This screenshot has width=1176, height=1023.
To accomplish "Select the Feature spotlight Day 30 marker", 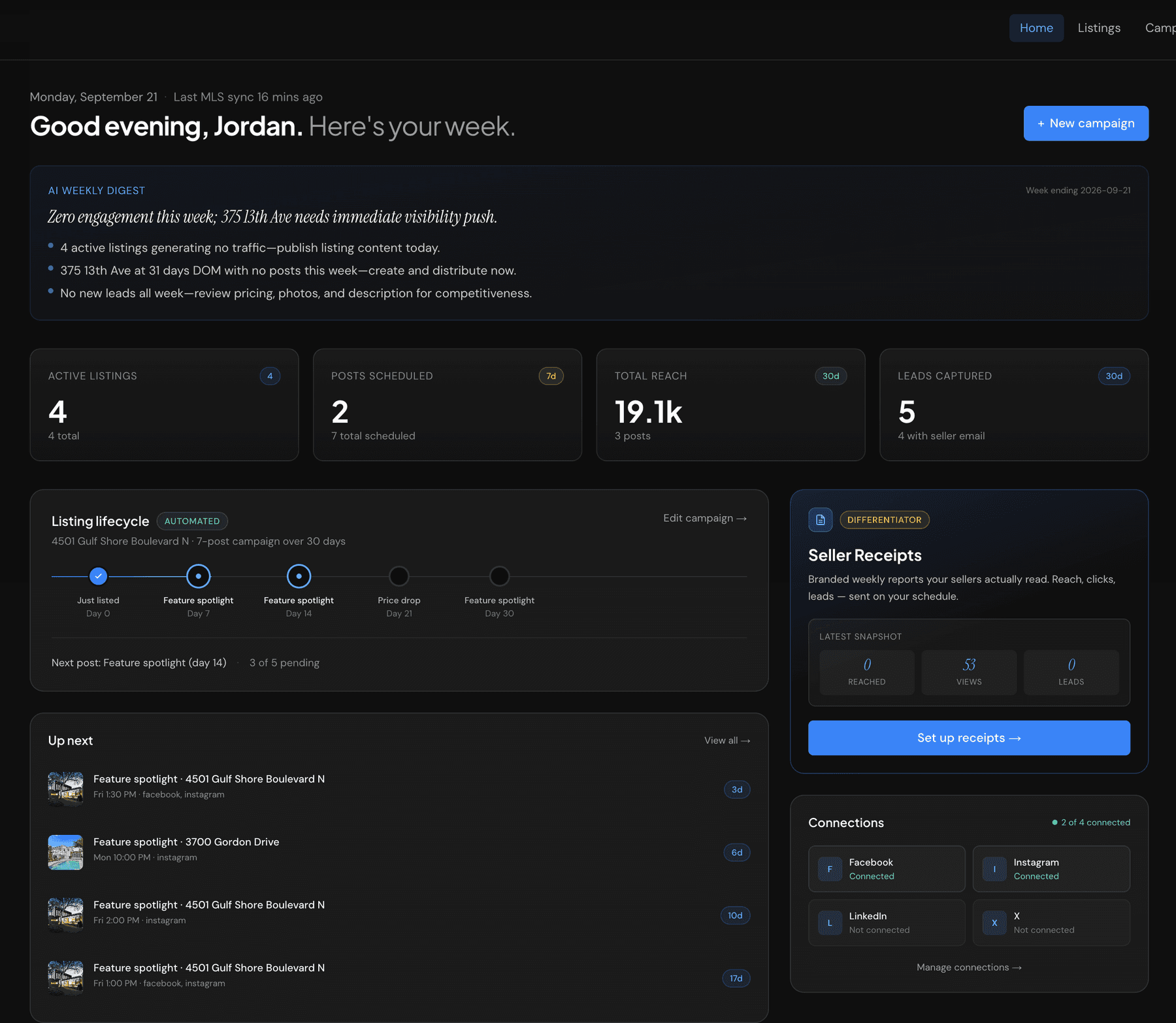I will 499,576.
